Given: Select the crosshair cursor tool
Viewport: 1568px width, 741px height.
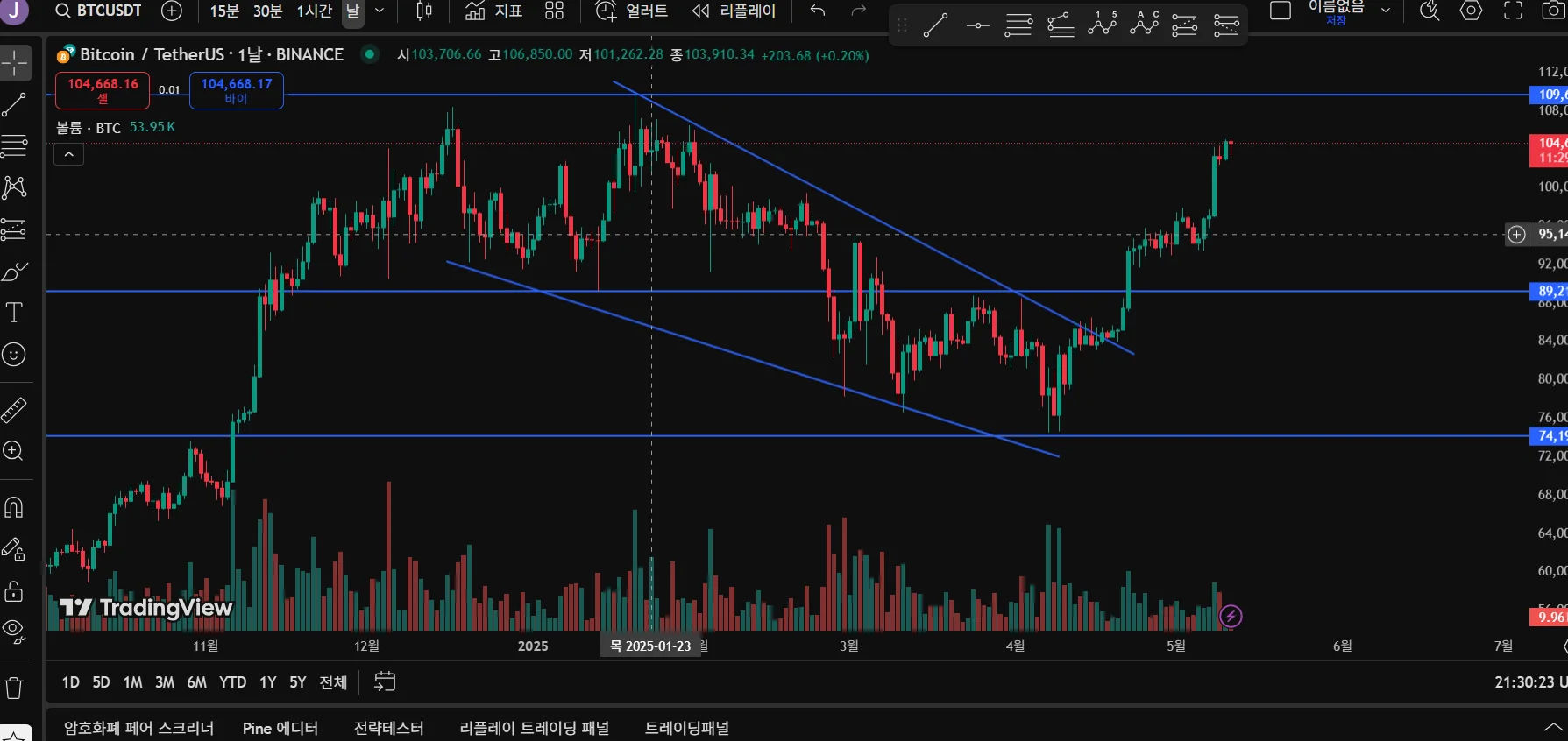Looking at the screenshot, I should [x=15, y=64].
